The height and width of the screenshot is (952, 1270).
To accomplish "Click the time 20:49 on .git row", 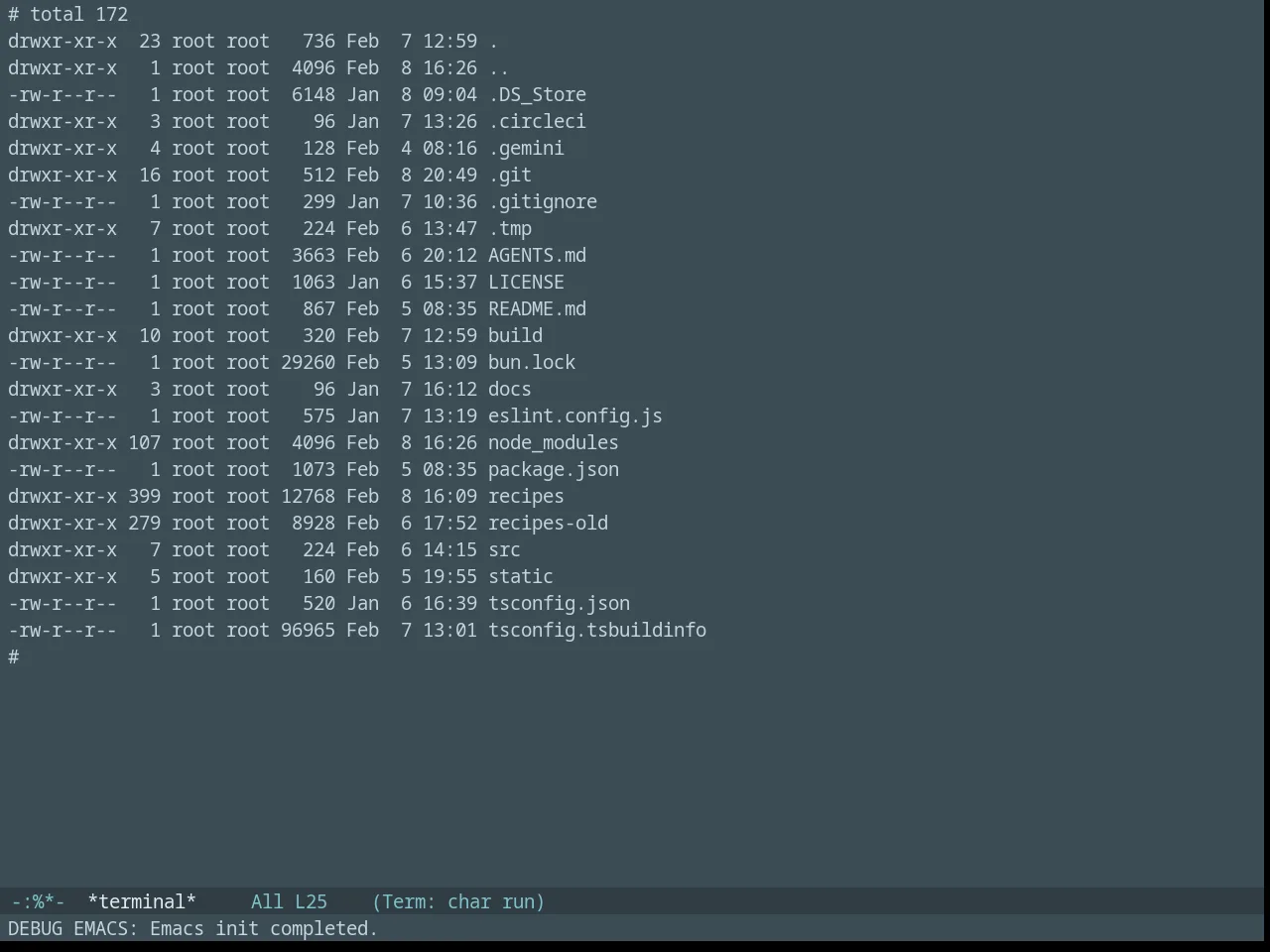I will [449, 176].
